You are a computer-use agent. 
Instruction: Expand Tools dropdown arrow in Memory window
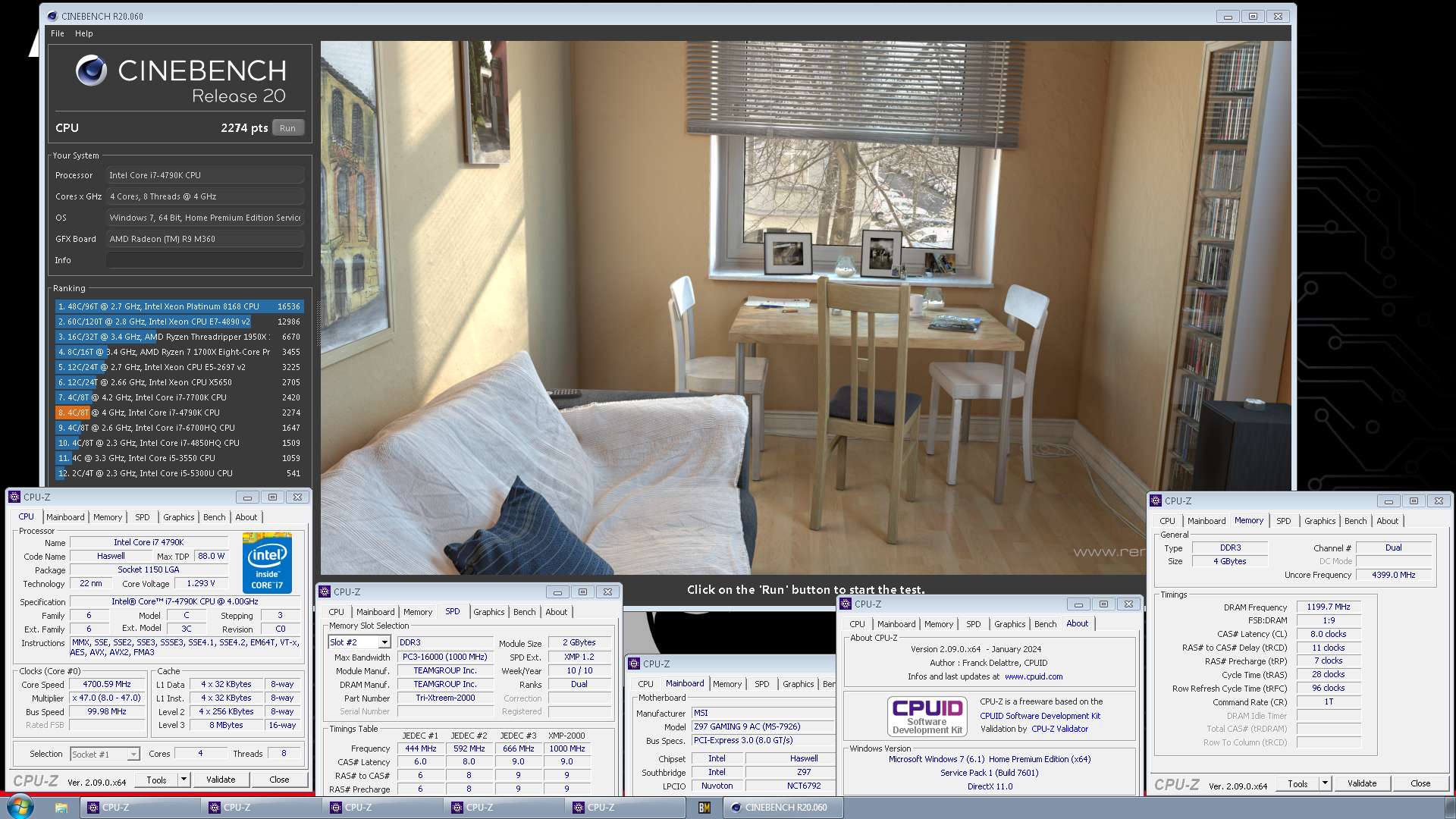(x=1325, y=783)
